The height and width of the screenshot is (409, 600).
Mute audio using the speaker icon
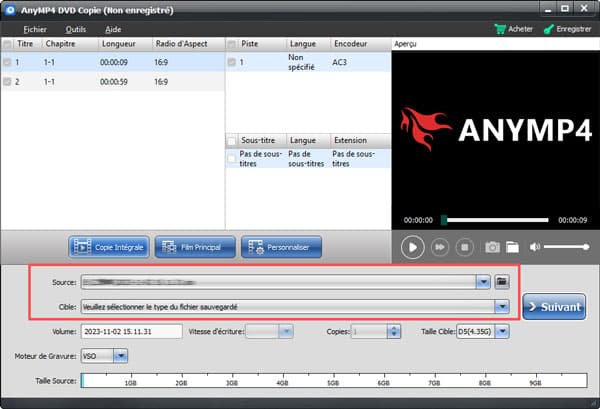[x=535, y=246]
